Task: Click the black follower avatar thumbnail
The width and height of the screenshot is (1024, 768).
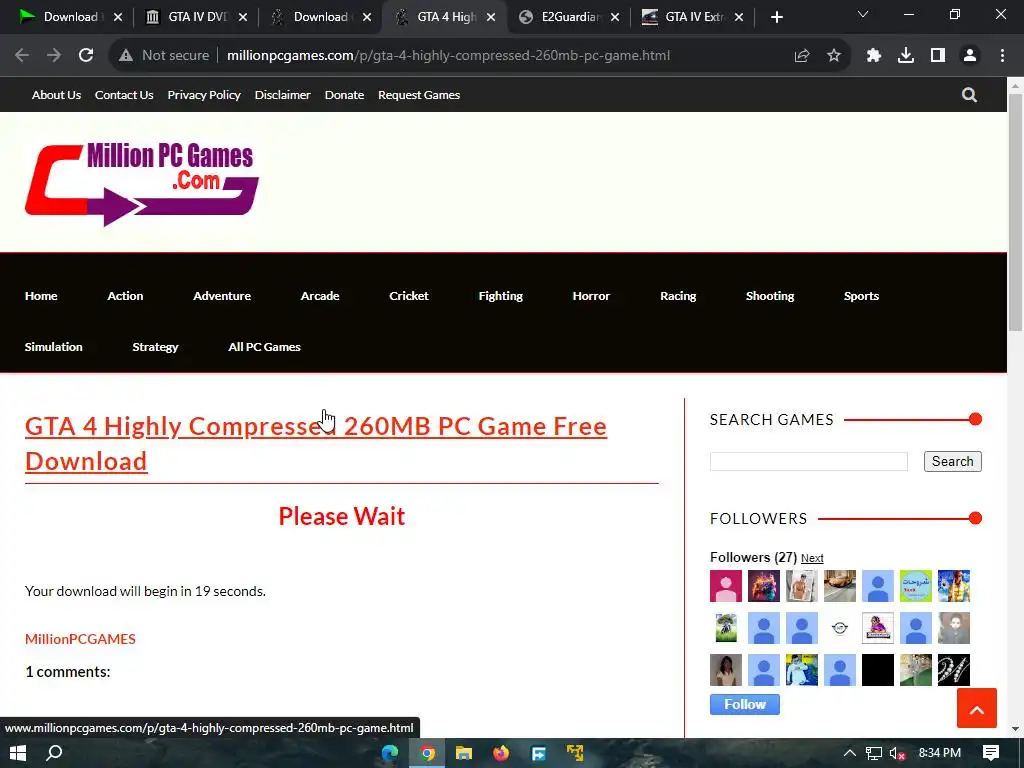Action: (x=878, y=670)
